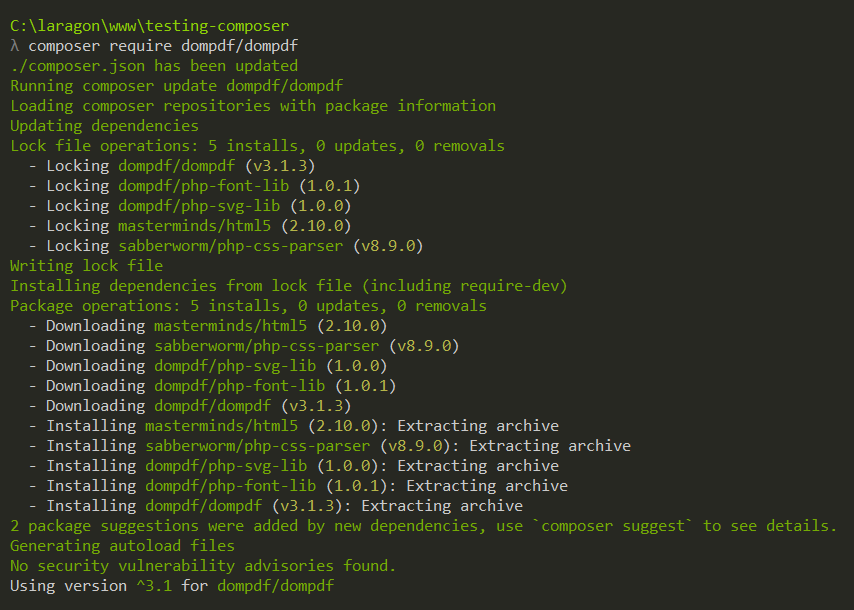The height and width of the screenshot is (610, 854).
Task: Click 'Installing dependencies from lock file' line
Action: pyautogui.click(x=288, y=286)
